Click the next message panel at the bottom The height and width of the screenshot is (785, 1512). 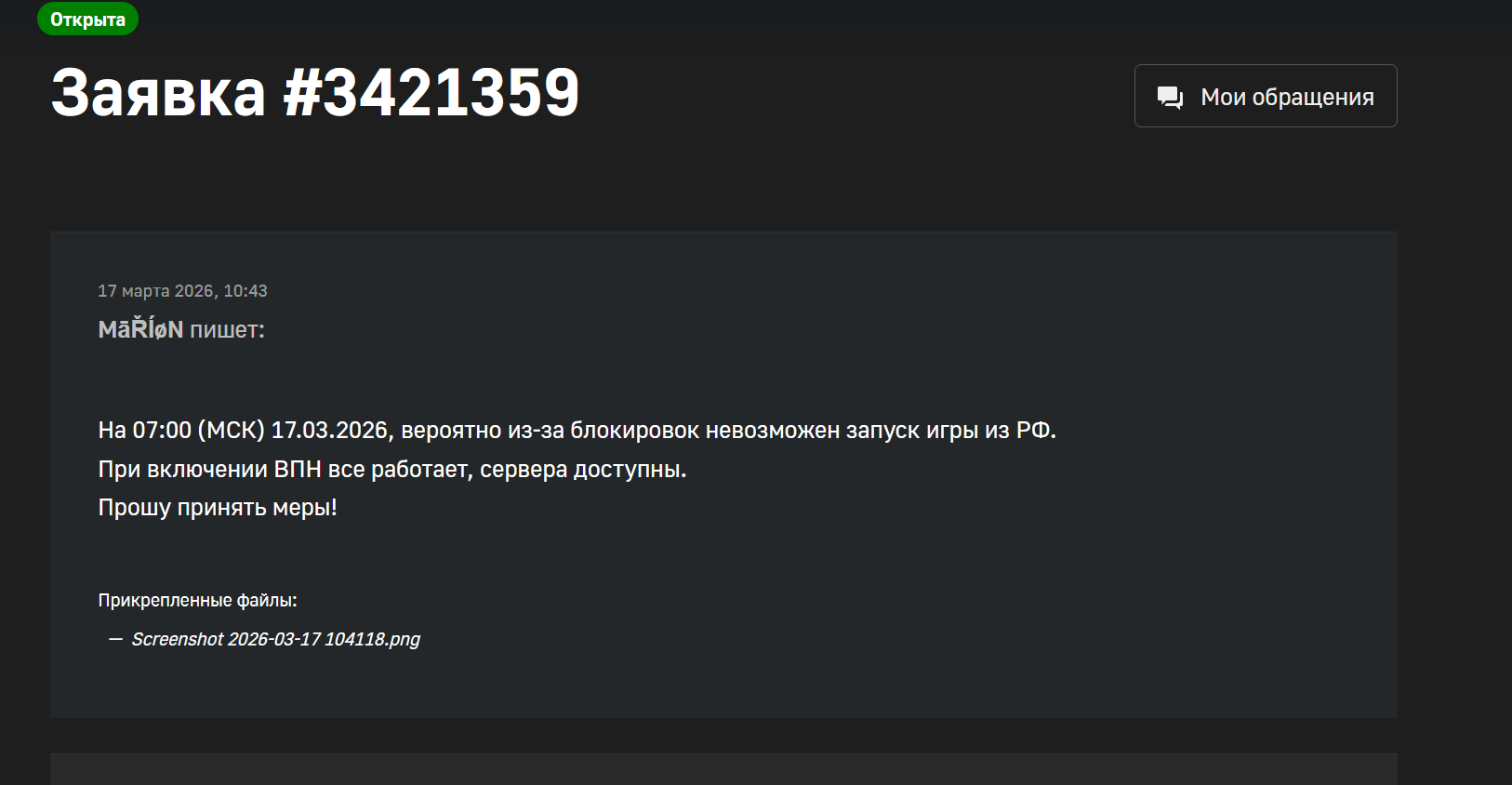723,770
